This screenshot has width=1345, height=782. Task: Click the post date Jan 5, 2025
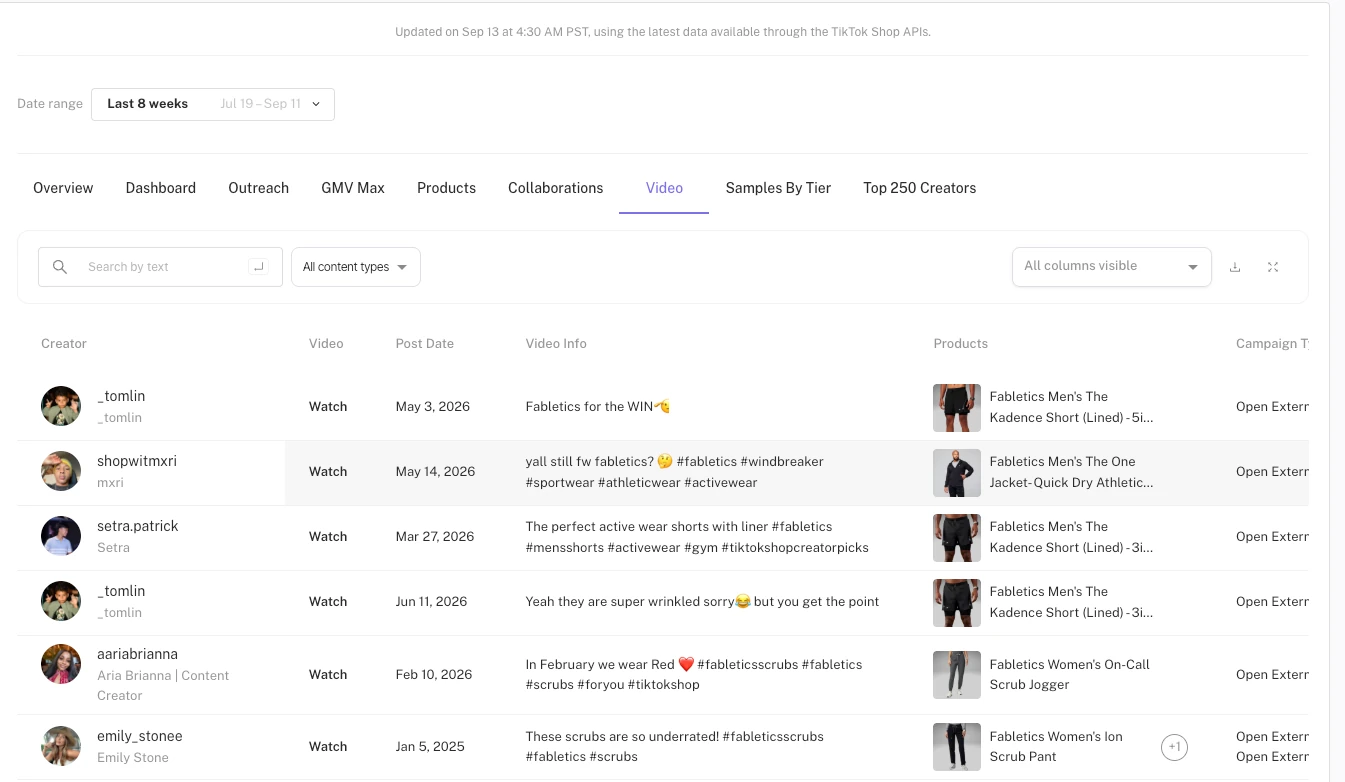pos(430,747)
